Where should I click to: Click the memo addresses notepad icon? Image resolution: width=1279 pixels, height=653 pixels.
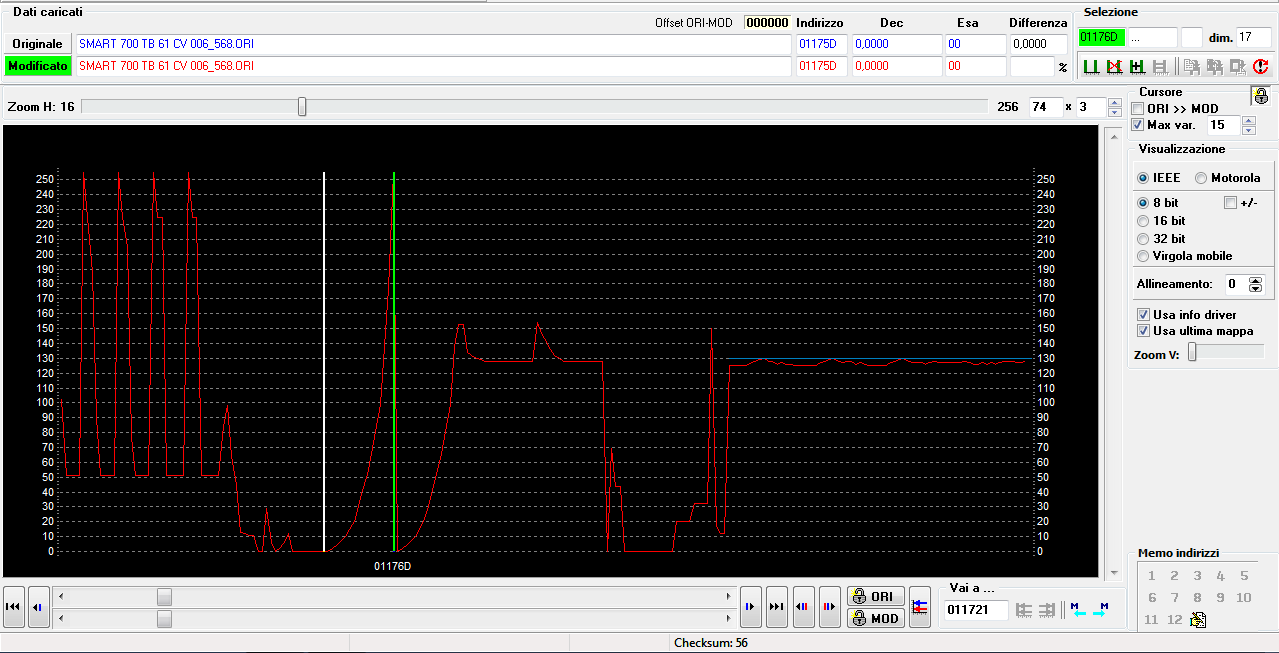coord(1198,620)
